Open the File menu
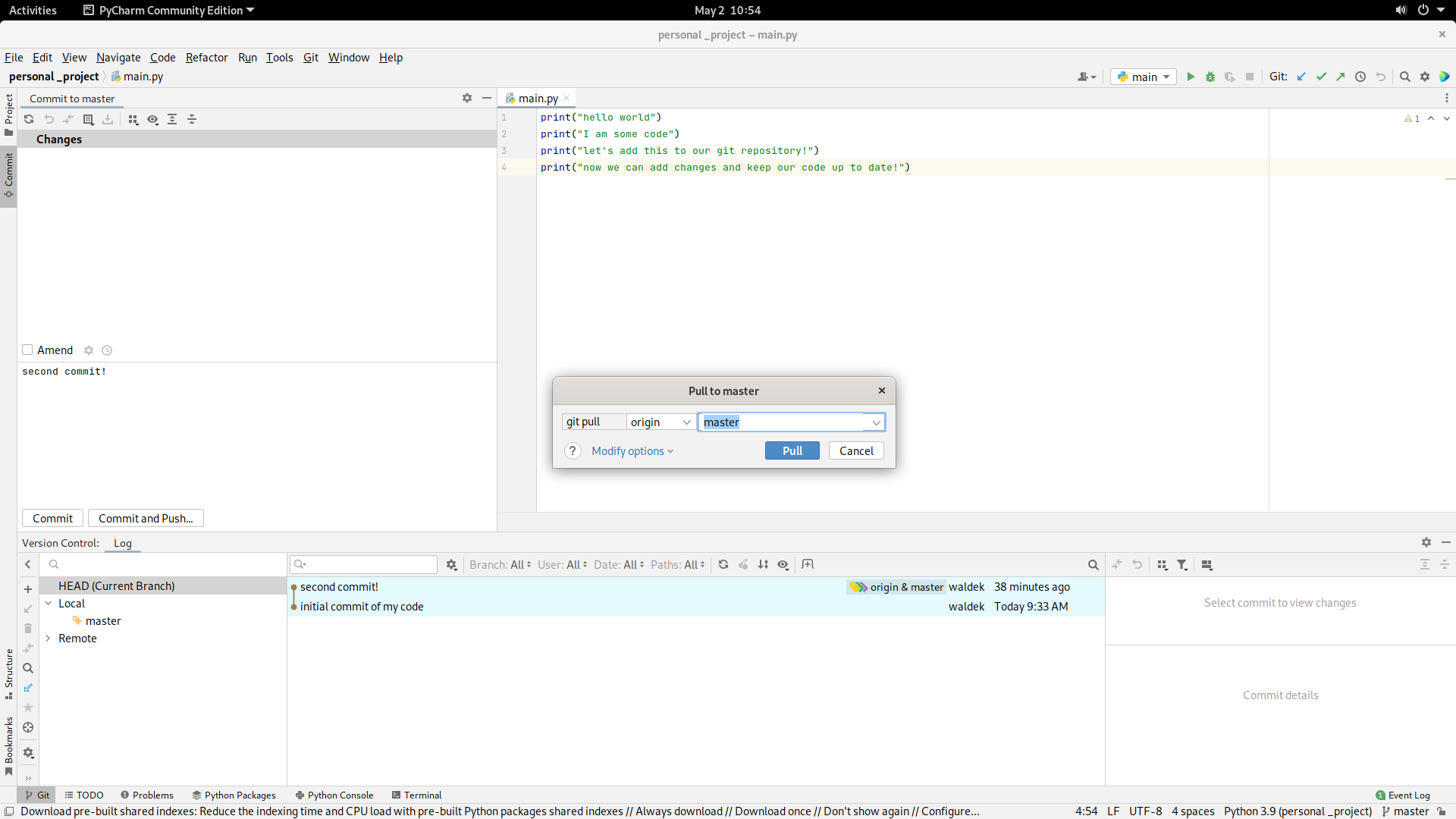The image size is (1456, 819). pyautogui.click(x=14, y=57)
